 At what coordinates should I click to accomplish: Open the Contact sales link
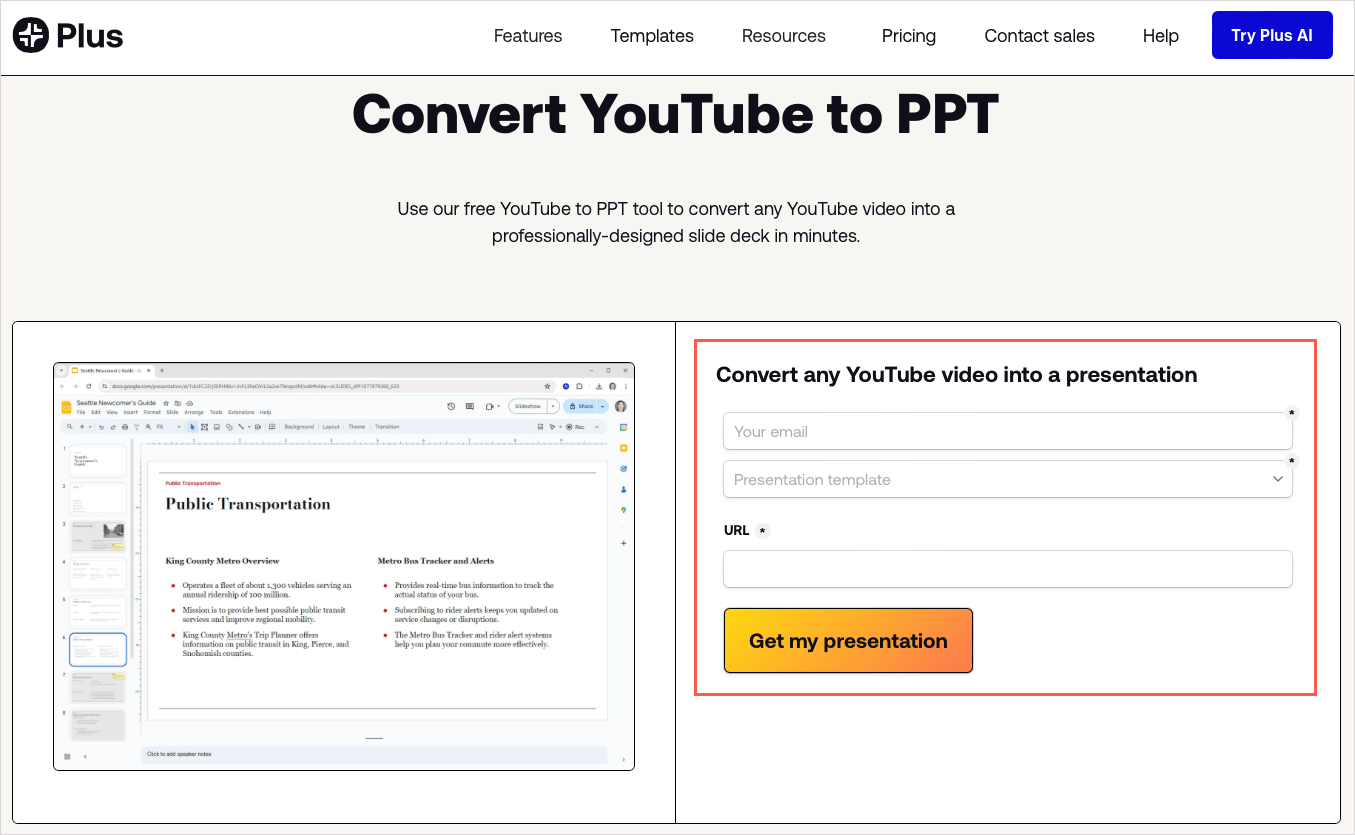click(x=1039, y=36)
